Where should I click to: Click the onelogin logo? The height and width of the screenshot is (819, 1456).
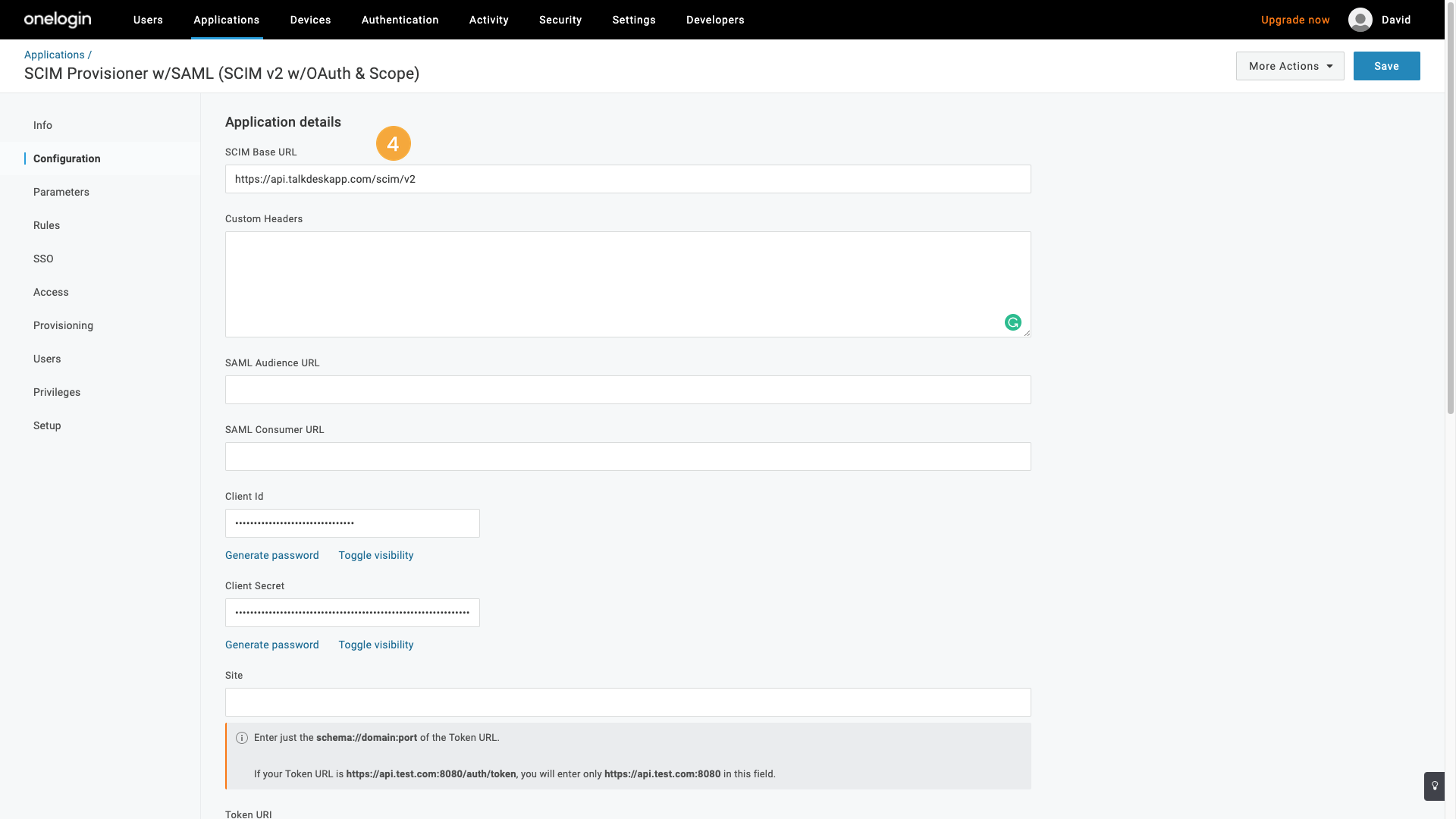coord(57,20)
